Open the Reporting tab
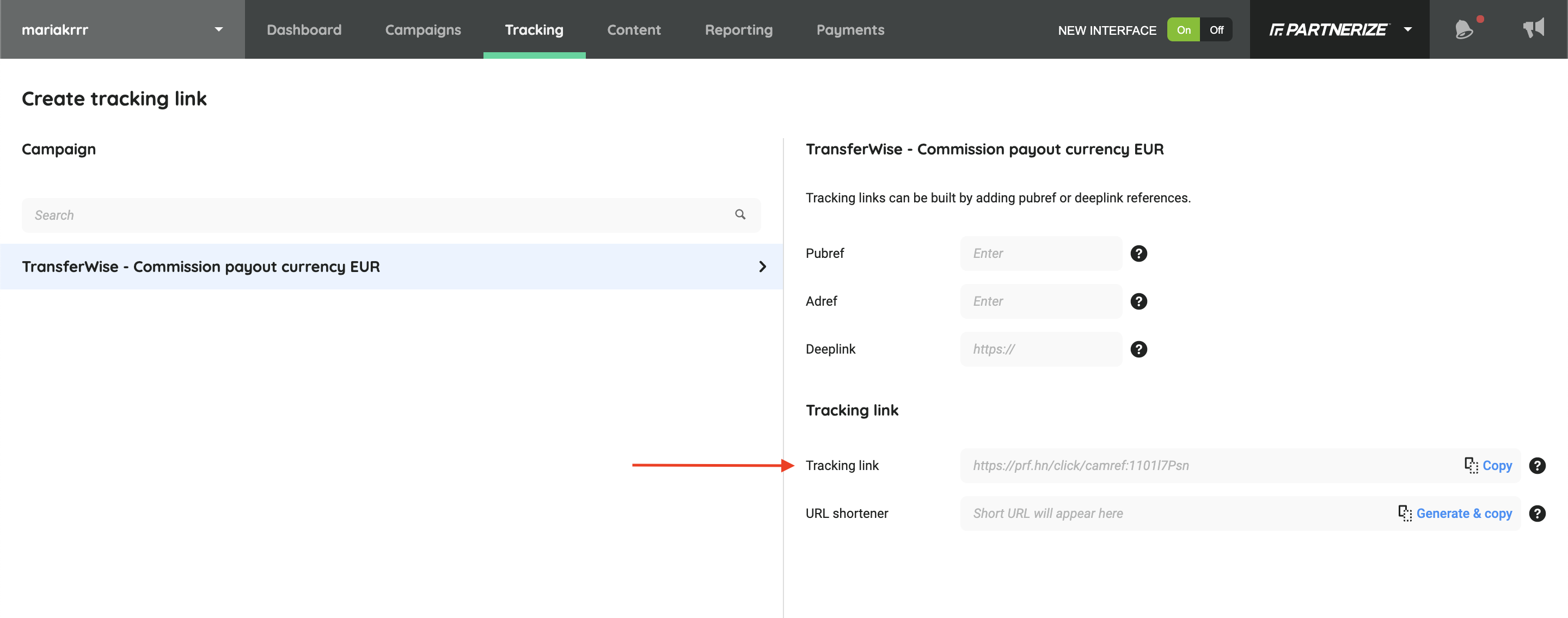 [738, 30]
